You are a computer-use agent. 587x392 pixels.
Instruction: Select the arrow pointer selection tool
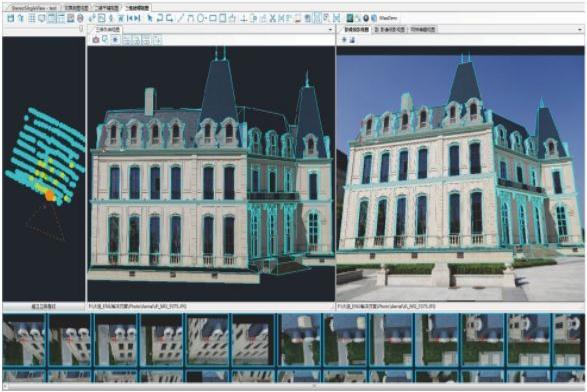point(150,18)
